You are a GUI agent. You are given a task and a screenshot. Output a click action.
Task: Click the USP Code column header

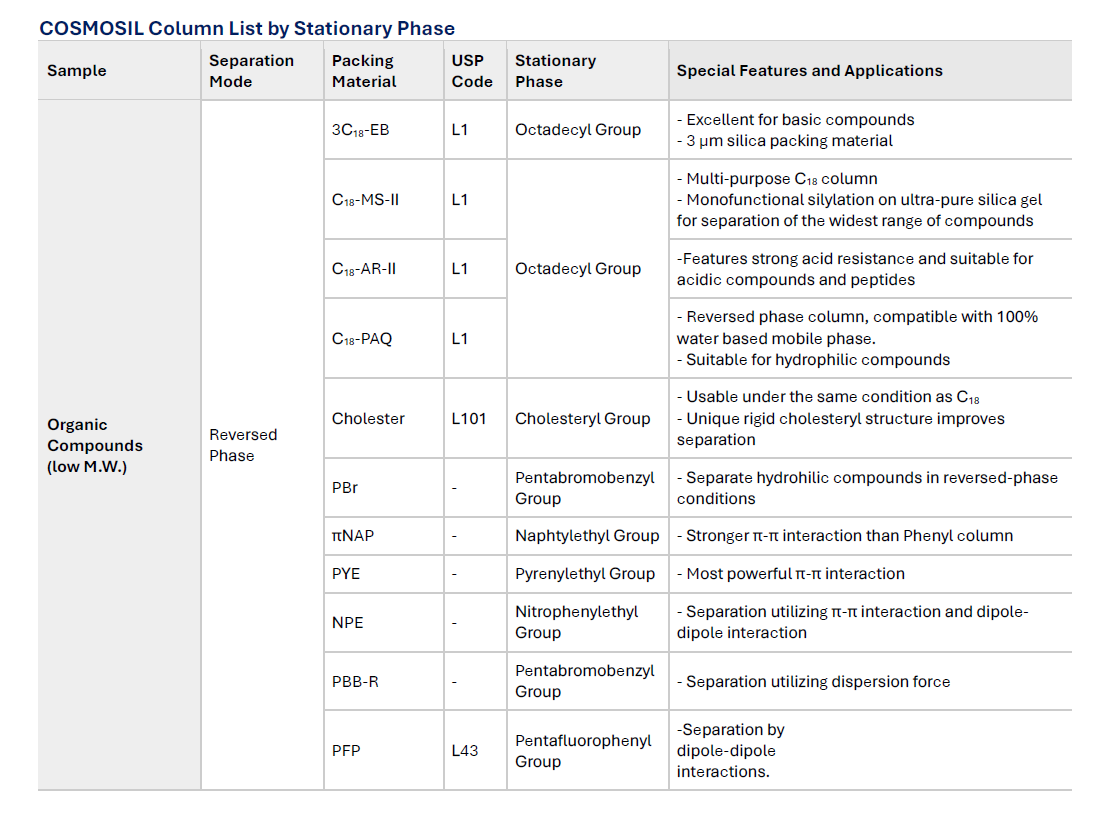pyautogui.click(x=472, y=71)
